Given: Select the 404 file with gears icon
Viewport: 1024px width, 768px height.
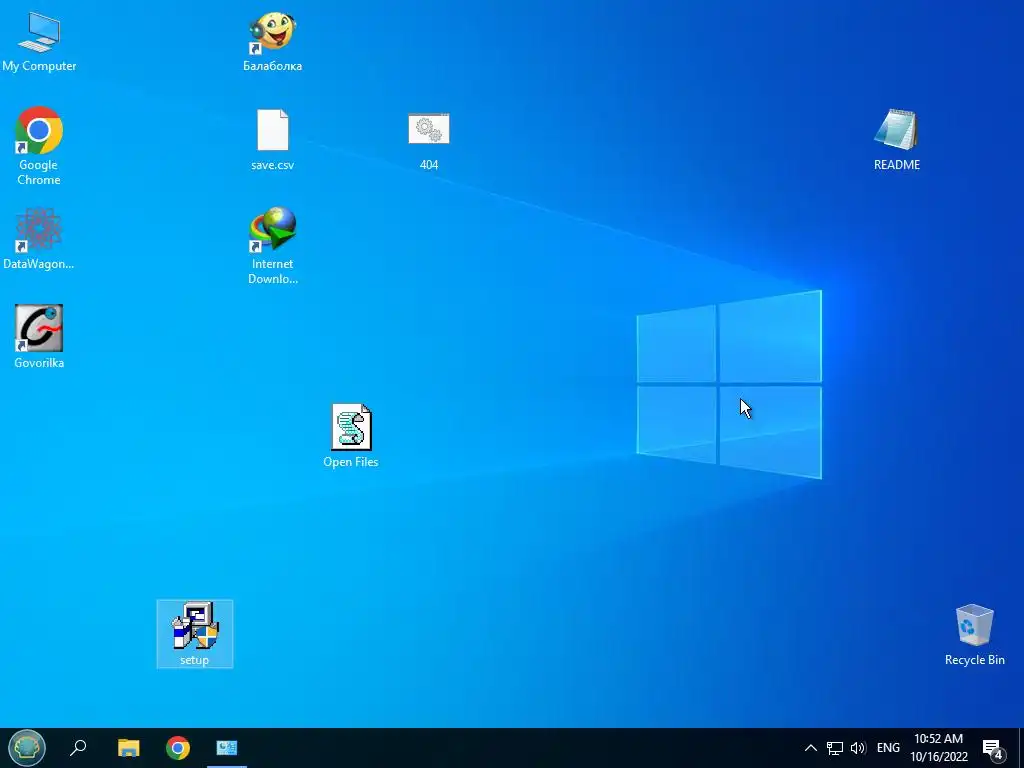Looking at the screenshot, I should click(x=428, y=141).
